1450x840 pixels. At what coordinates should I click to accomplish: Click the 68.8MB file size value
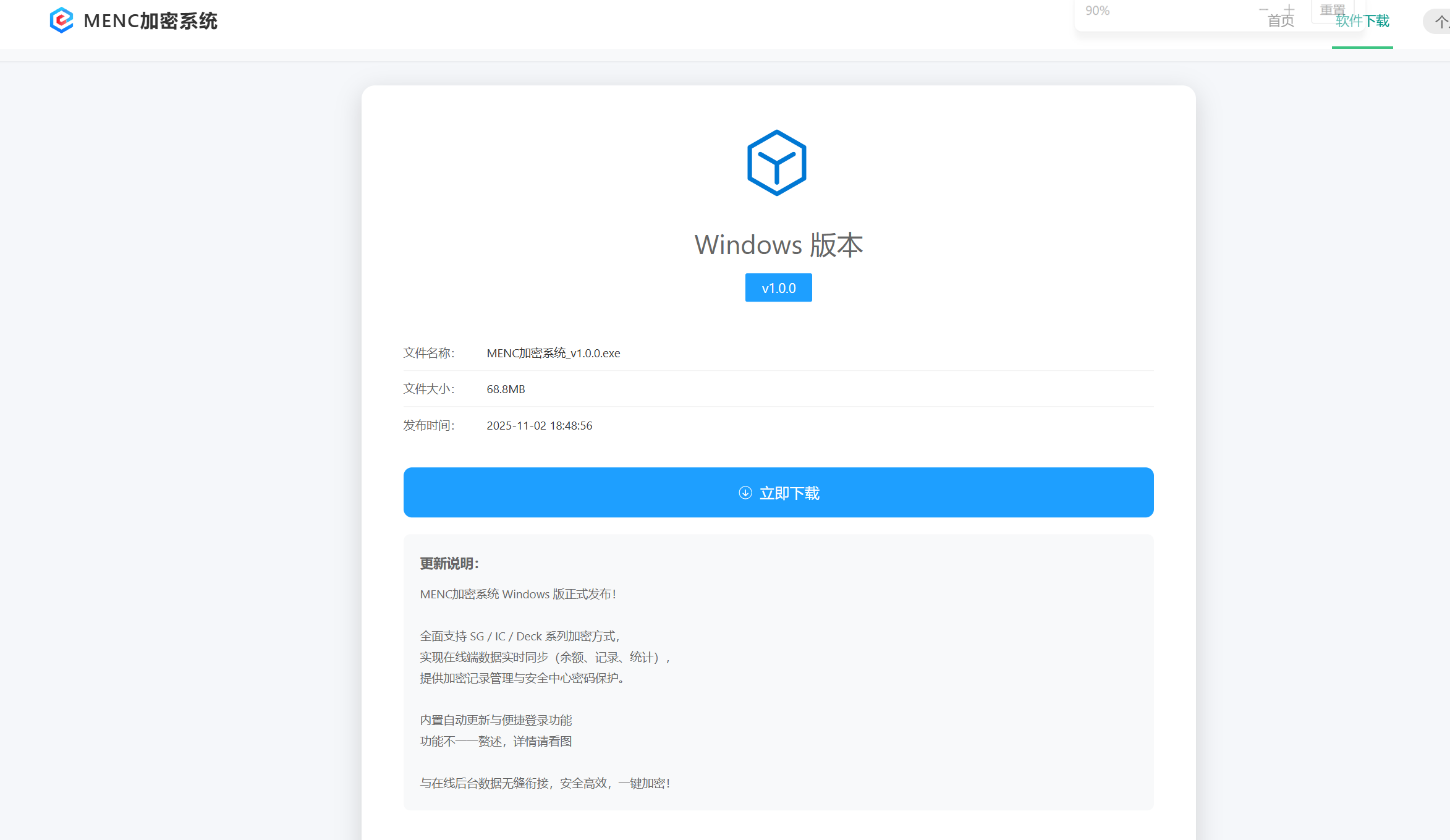point(506,389)
